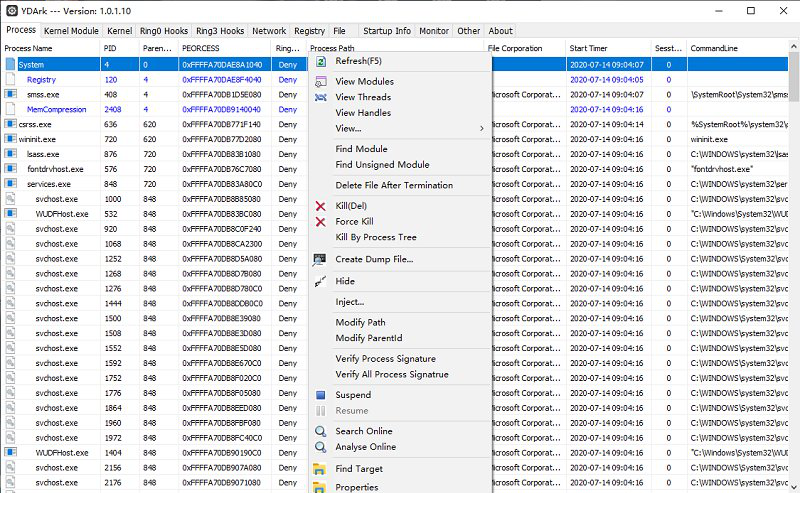Choose Verify Process Signature
Viewport: 800px width, 512px height.
[x=385, y=359]
